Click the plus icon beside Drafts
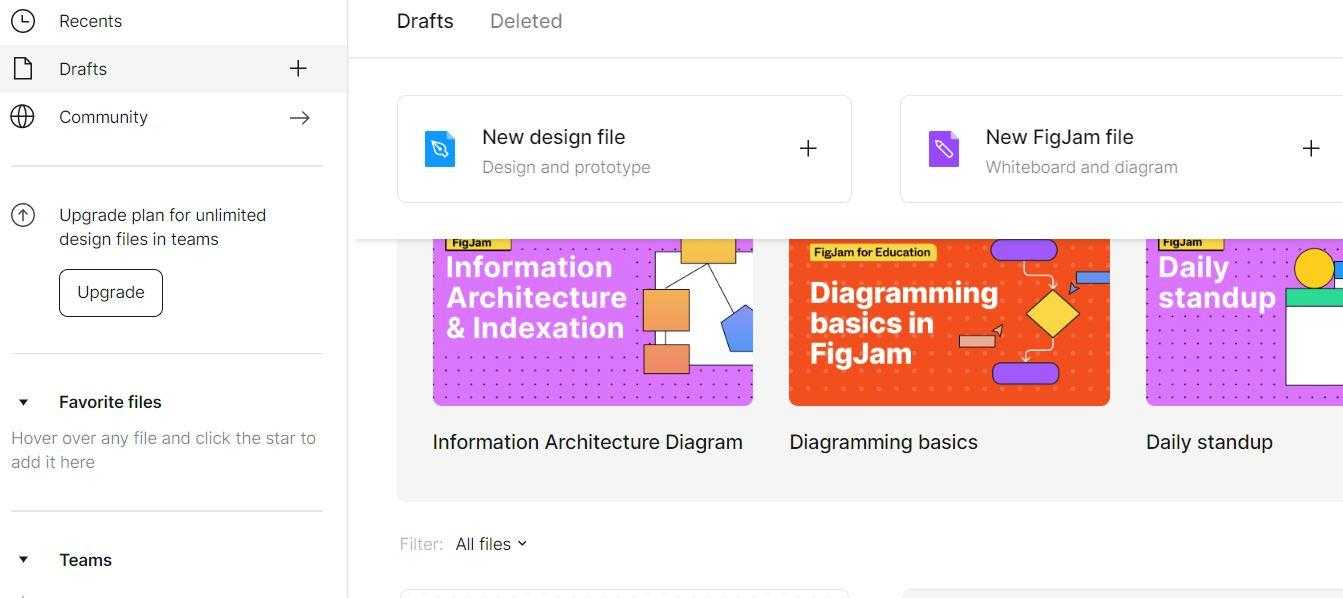This screenshot has width=1343, height=598. click(298, 69)
